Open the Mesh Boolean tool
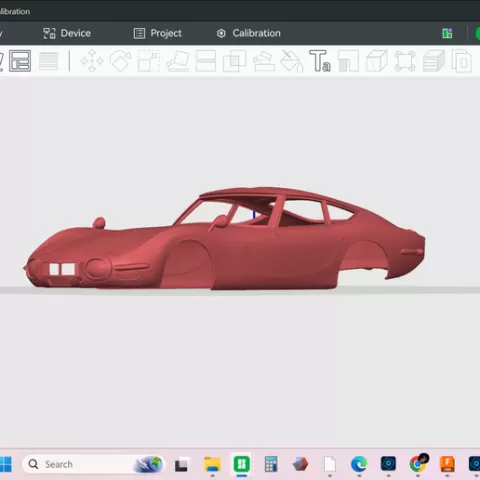Image resolution: width=480 pixels, height=480 pixels. coord(234,61)
